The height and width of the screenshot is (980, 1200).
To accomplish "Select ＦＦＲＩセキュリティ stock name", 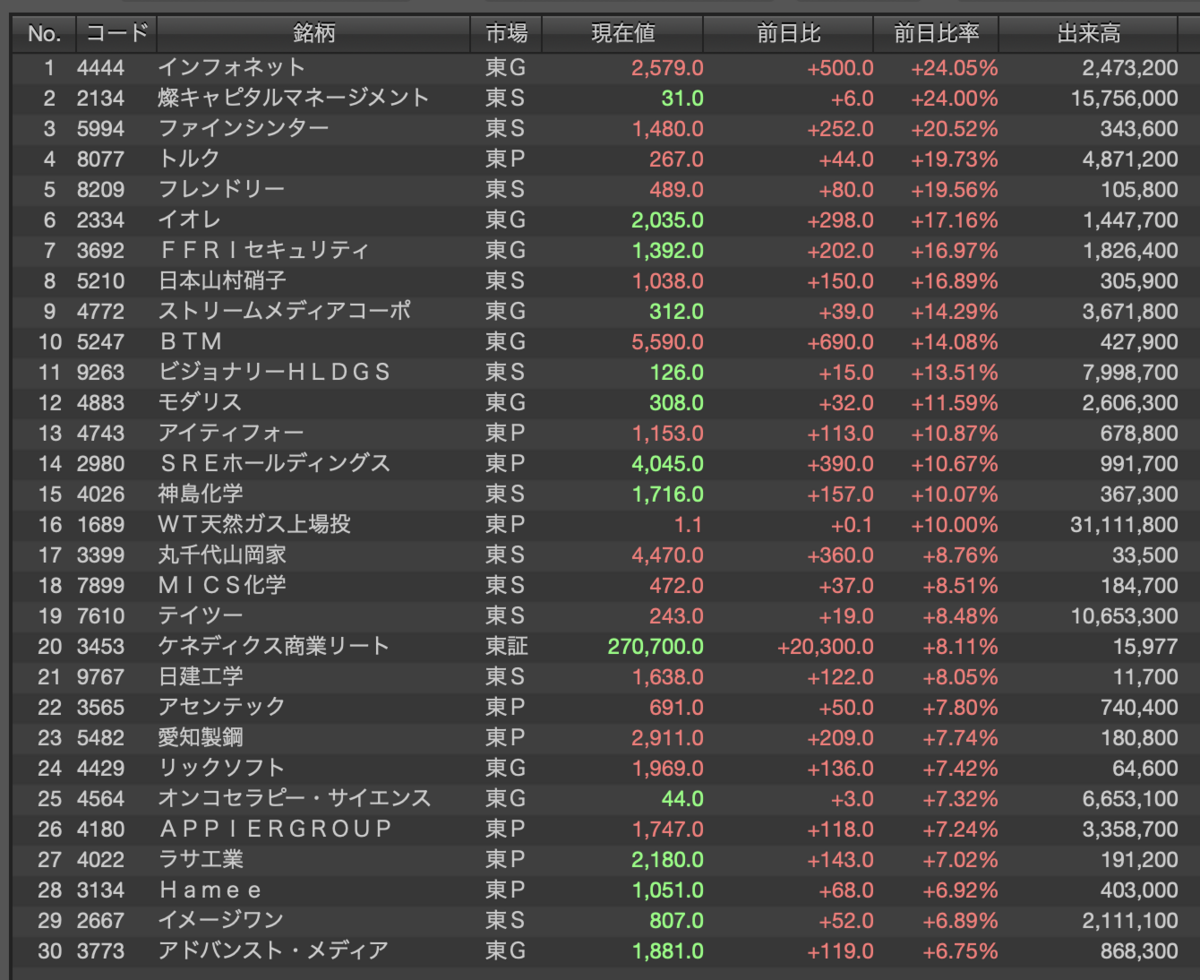I will coord(264,251).
